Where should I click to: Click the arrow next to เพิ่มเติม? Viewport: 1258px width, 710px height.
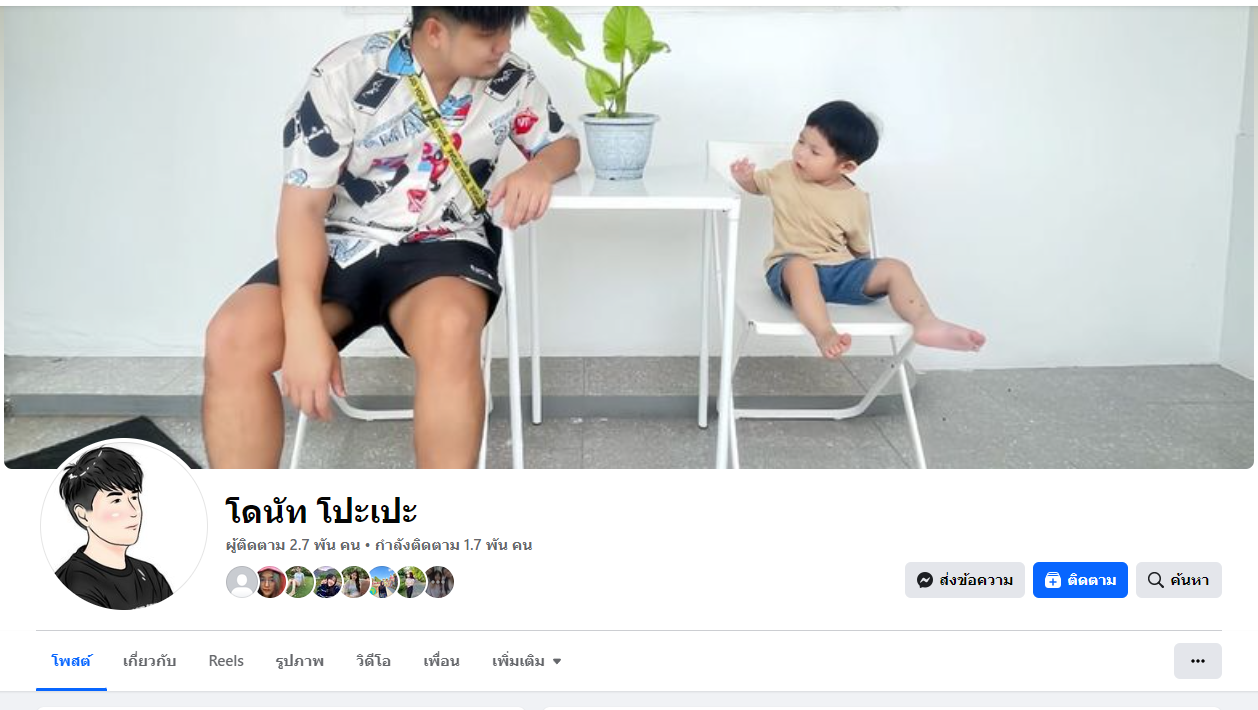tap(557, 661)
